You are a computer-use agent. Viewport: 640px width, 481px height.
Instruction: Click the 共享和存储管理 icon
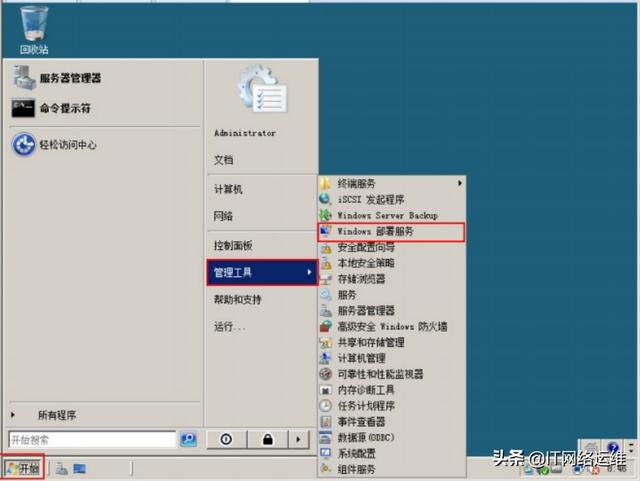pyautogui.click(x=325, y=342)
